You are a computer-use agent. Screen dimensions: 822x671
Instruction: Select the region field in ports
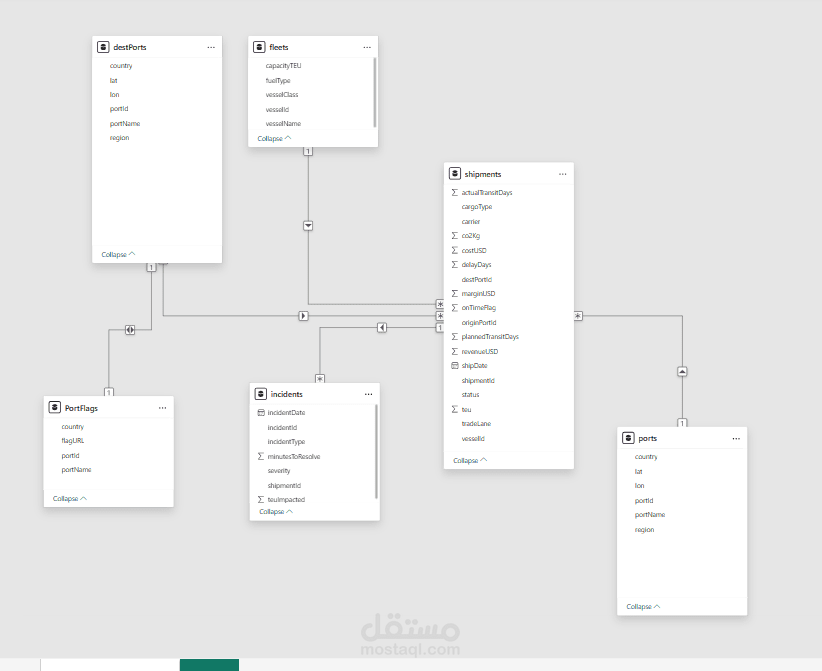click(x=644, y=529)
